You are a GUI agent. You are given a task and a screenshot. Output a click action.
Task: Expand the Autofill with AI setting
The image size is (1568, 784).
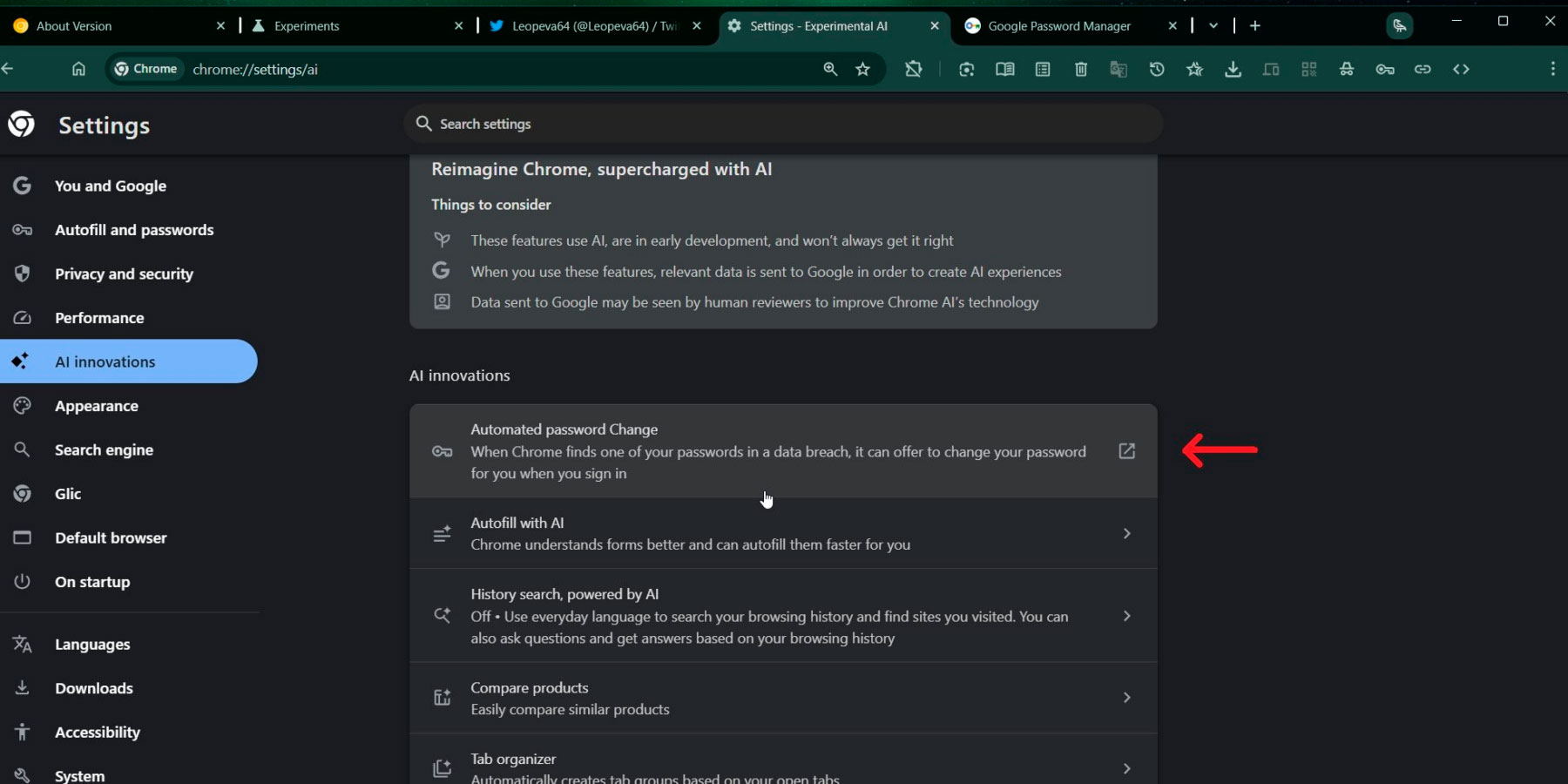tap(1126, 533)
